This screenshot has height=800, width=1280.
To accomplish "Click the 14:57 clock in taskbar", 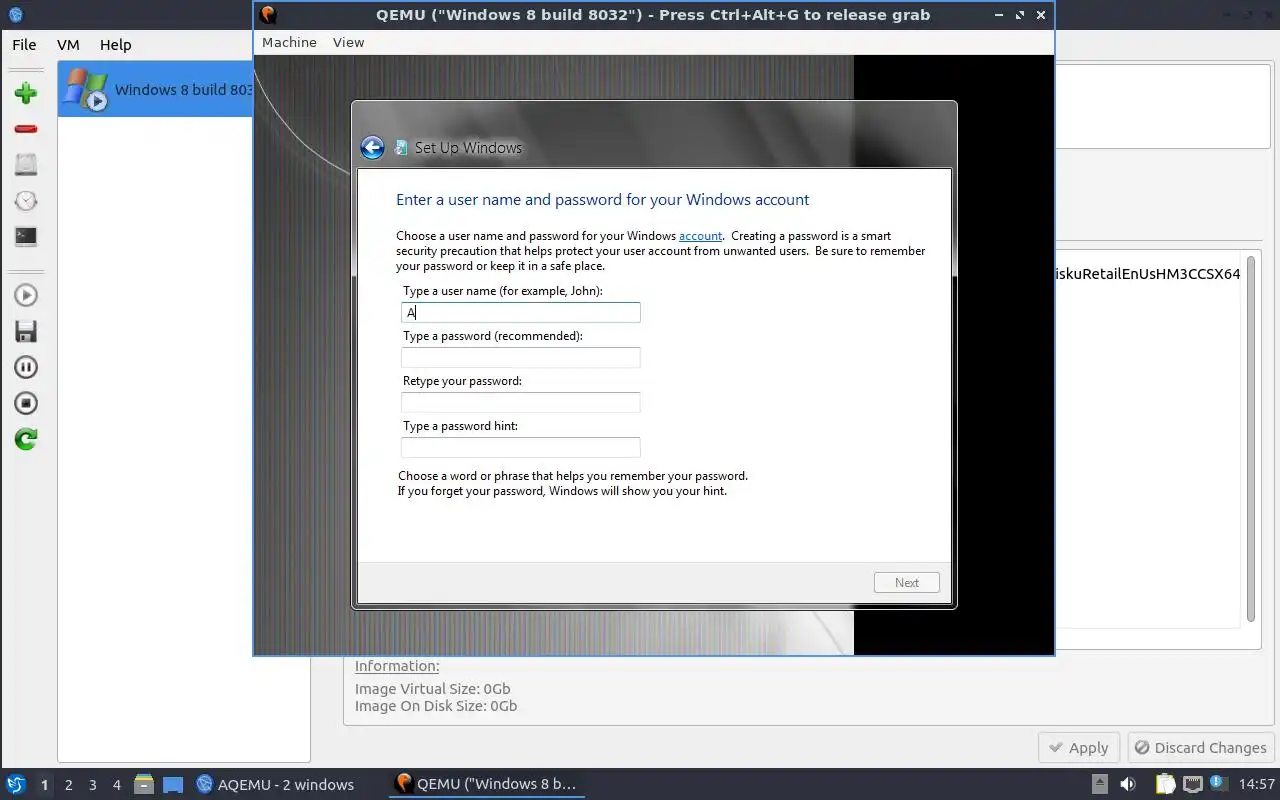I will [1256, 784].
